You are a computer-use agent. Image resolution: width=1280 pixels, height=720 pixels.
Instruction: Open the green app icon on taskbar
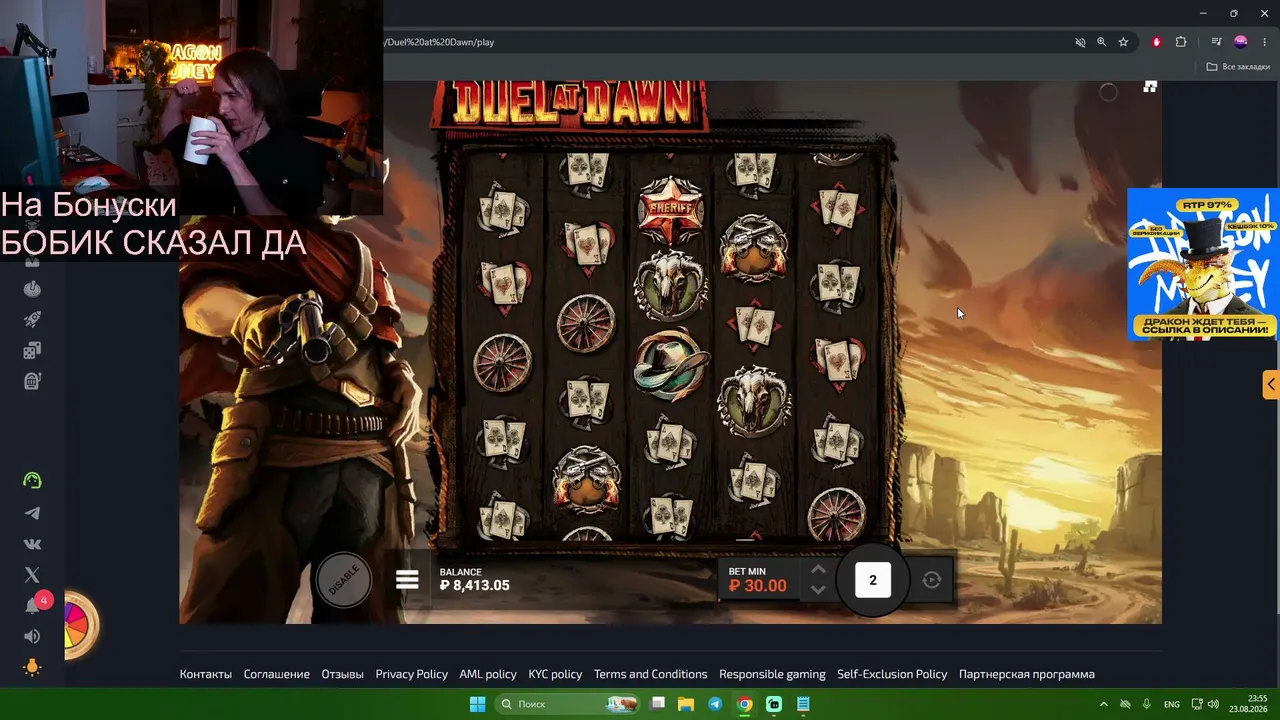click(774, 704)
